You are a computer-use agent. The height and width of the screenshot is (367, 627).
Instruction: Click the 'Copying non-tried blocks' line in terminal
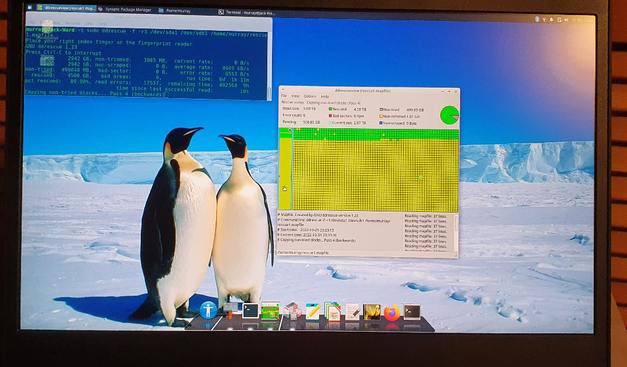click(95, 94)
